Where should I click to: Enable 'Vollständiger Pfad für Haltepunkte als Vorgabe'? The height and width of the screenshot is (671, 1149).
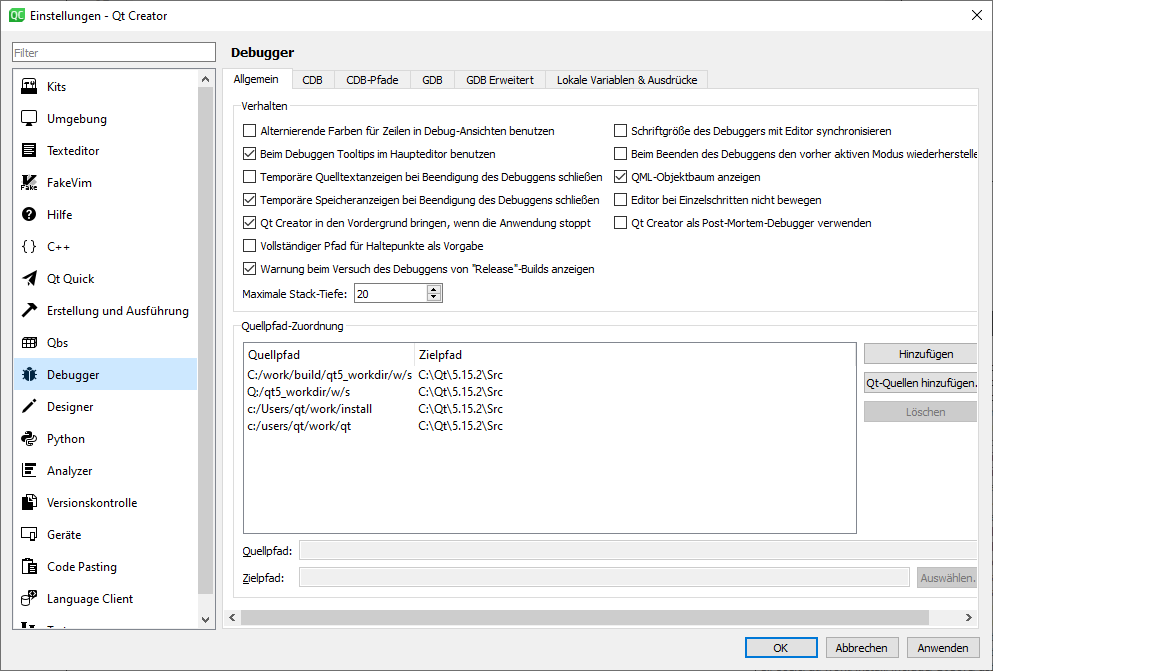tap(249, 245)
